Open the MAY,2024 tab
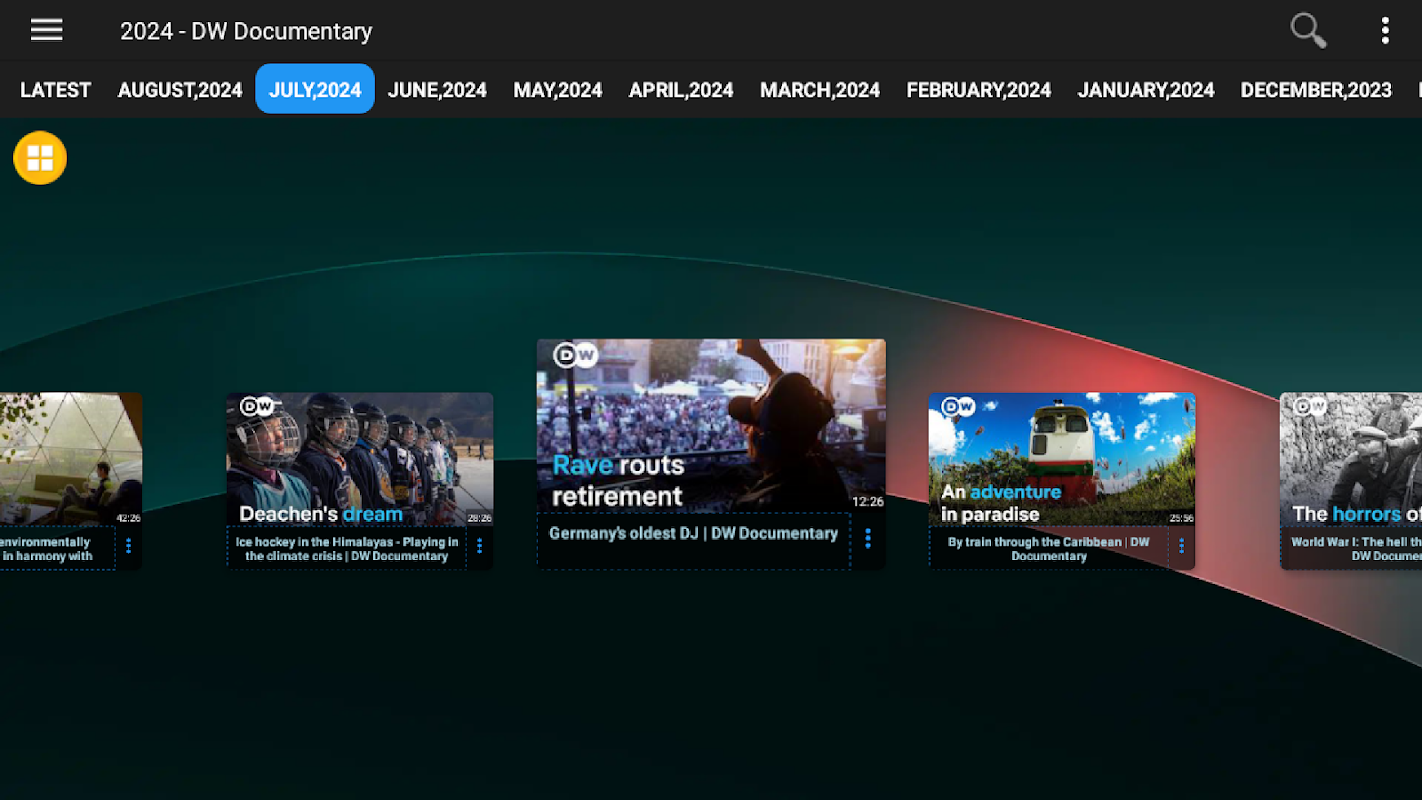The height and width of the screenshot is (800, 1422). click(x=558, y=90)
